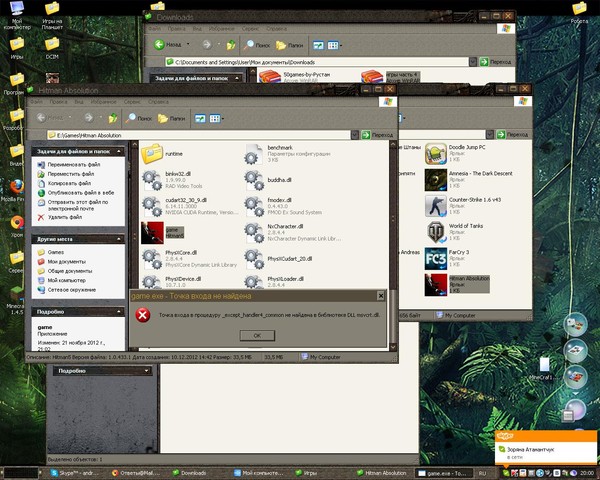Viewport: 600px width, 480px height.
Task: Select Hitman Absolution shortcut in Игры window
Action: click(x=457, y=285)
